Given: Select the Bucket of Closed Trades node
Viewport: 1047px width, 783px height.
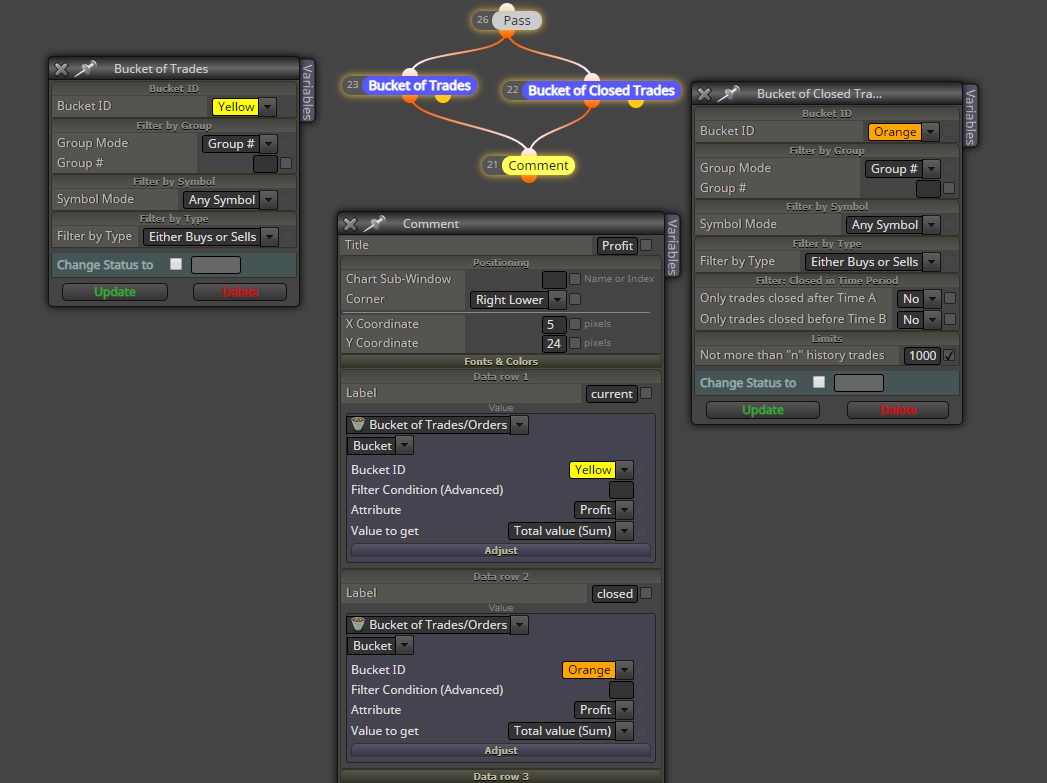Looking at the screenshot, I should (x=601, y=90).
